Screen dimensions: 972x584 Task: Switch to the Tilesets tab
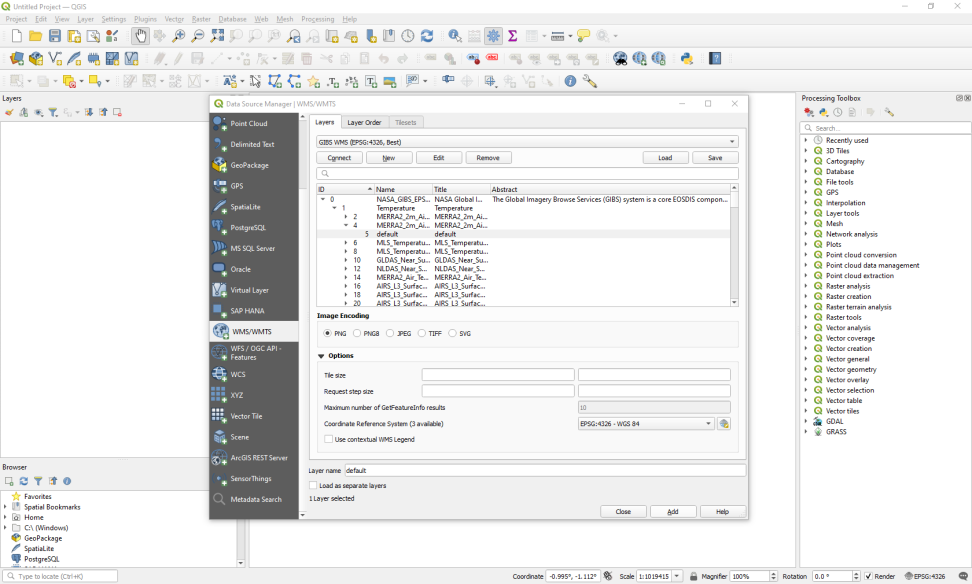click(x=405, y=123)
